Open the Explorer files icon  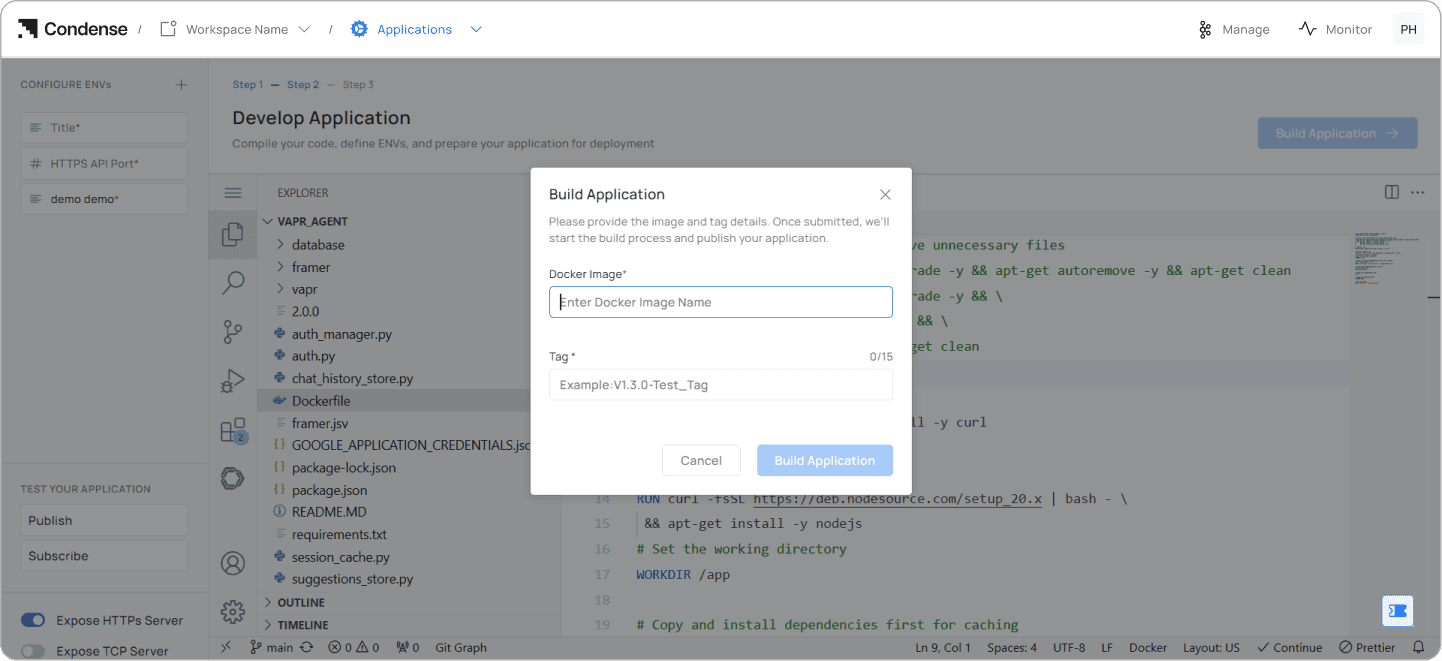pyautogui.click(x=233, y=234)
